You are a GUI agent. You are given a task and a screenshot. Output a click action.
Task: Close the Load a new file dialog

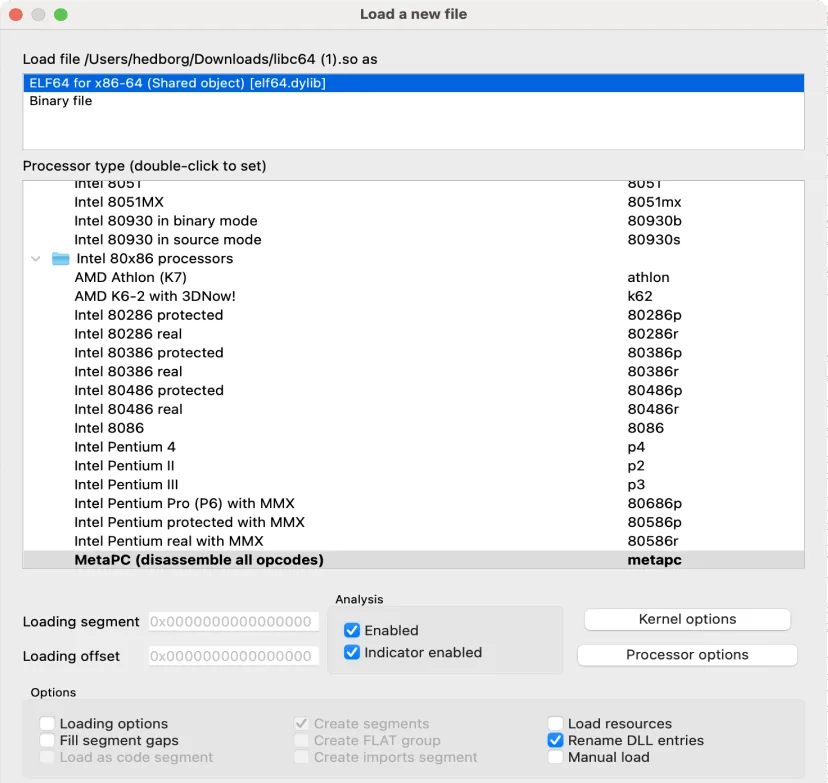pos(16,15)
